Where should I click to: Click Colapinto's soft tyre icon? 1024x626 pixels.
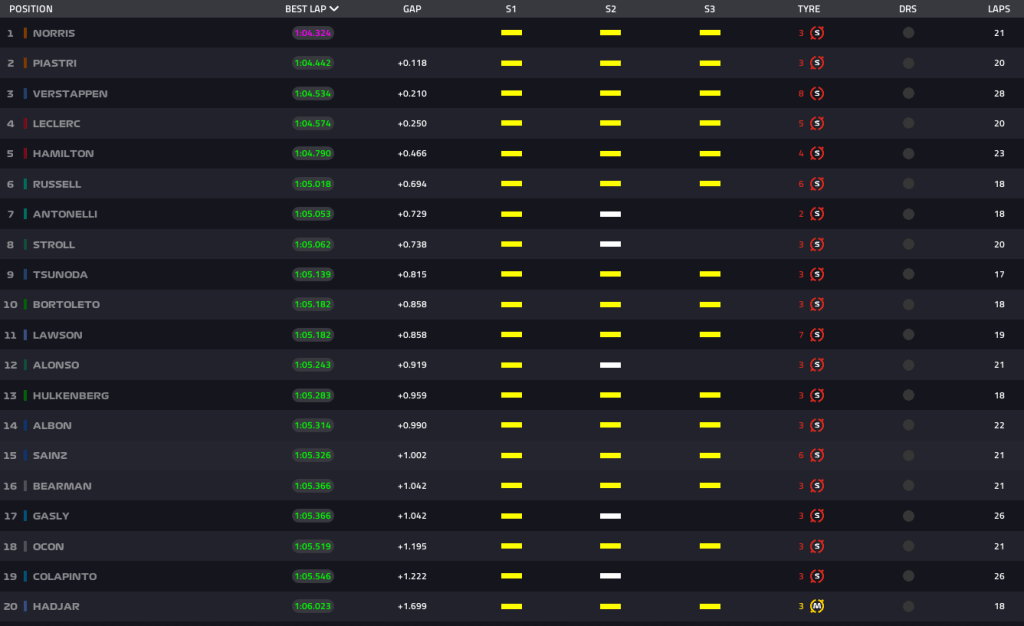coord(817,576)
